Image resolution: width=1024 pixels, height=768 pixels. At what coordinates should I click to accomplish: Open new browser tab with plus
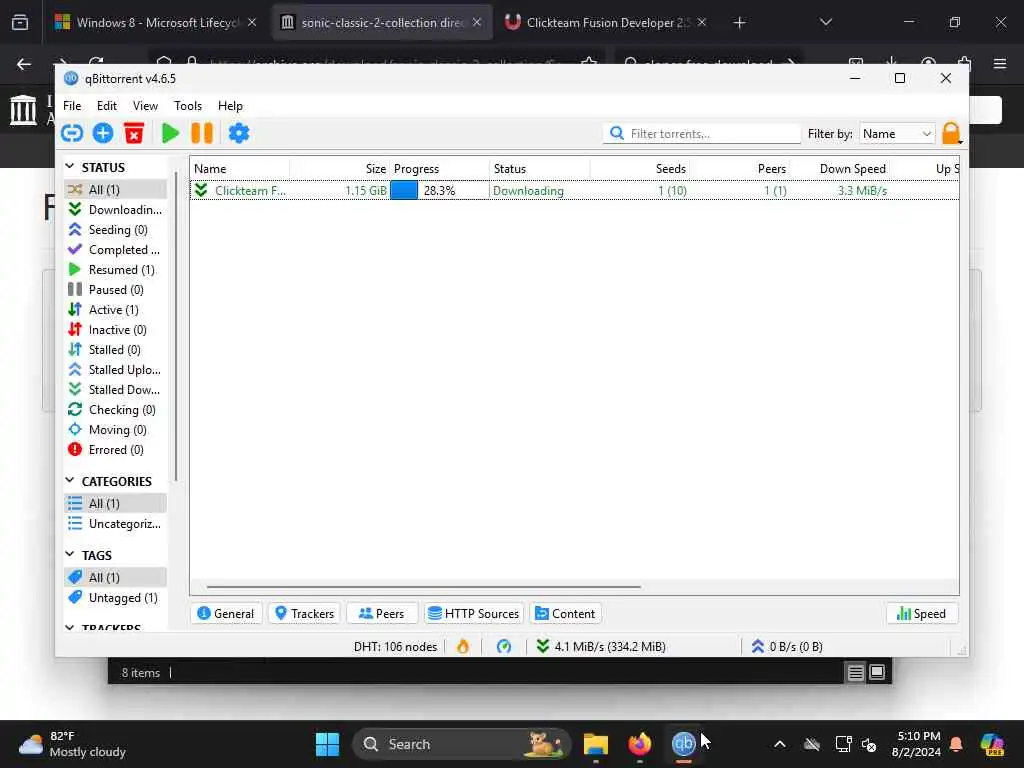(739, 22)
